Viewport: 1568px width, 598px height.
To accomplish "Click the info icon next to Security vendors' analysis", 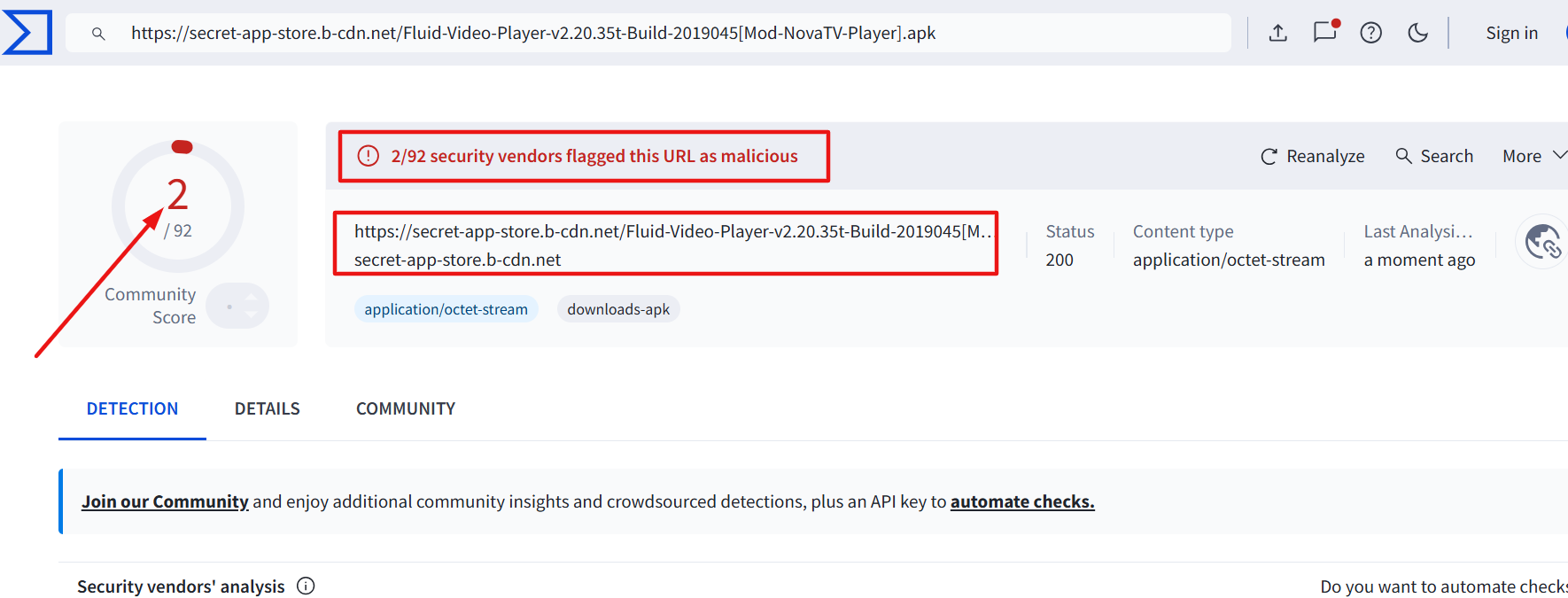I will click(x=306, y=586).
